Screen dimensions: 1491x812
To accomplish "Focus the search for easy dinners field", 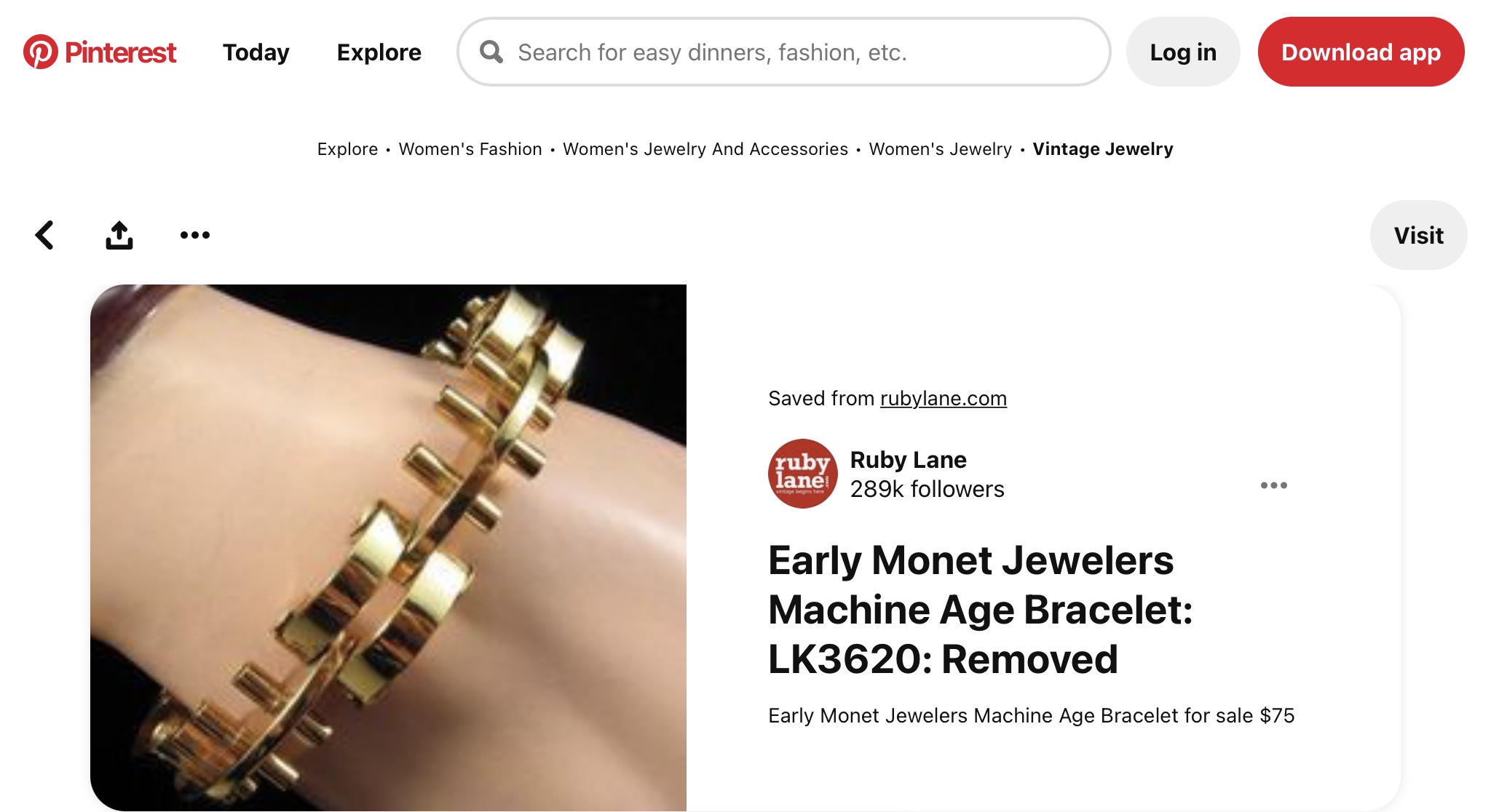I will [x=783, y=52].
